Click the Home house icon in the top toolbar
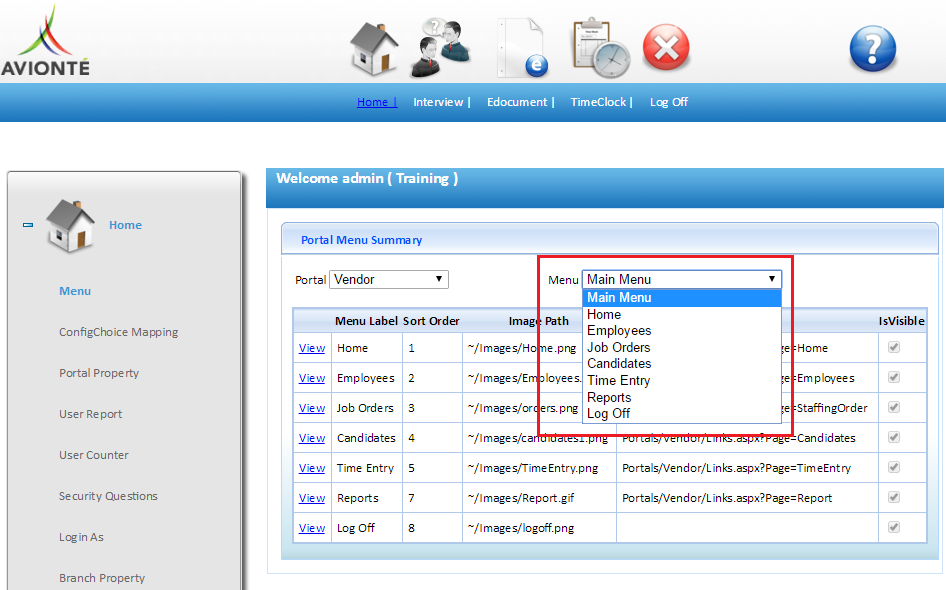 coord(373,49)
